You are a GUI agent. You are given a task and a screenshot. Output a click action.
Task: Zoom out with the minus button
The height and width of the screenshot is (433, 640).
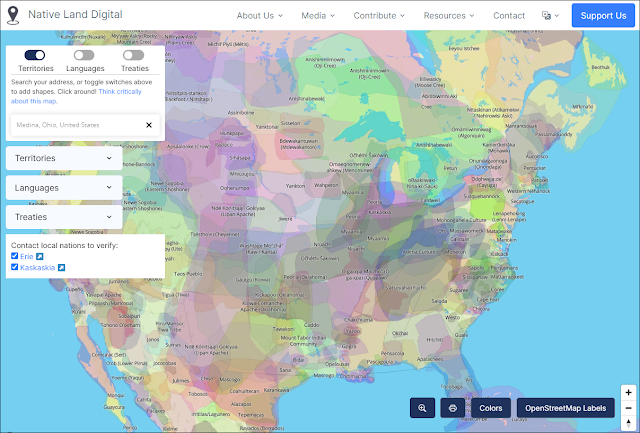[628, 408]
